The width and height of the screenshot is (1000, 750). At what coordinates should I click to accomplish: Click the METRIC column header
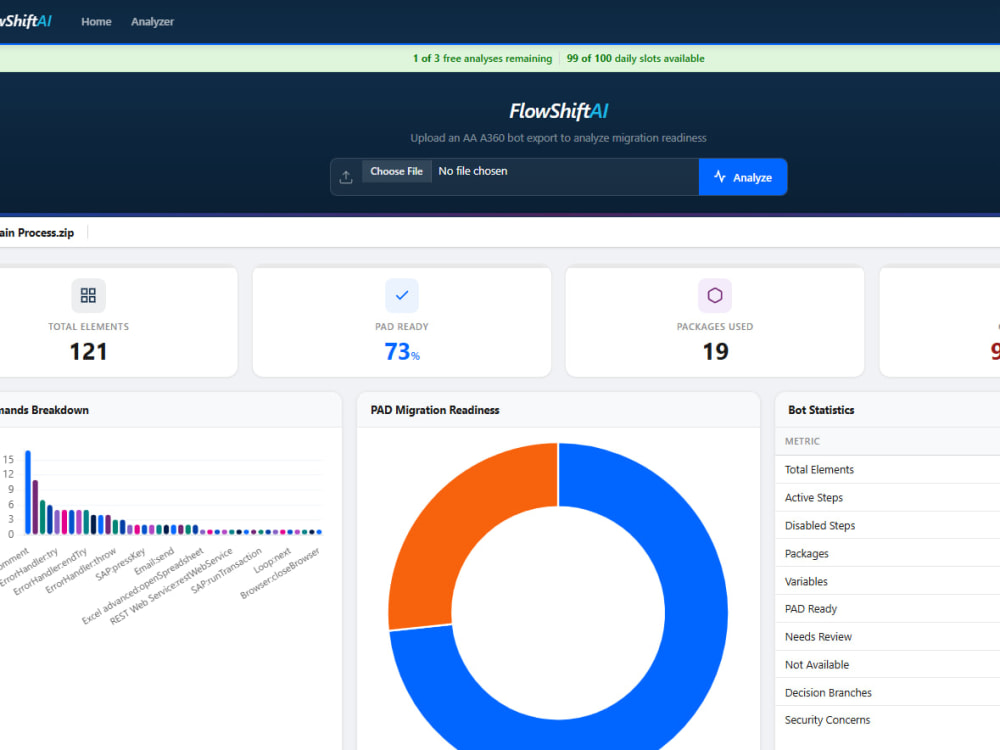click(x=802, y=441)
